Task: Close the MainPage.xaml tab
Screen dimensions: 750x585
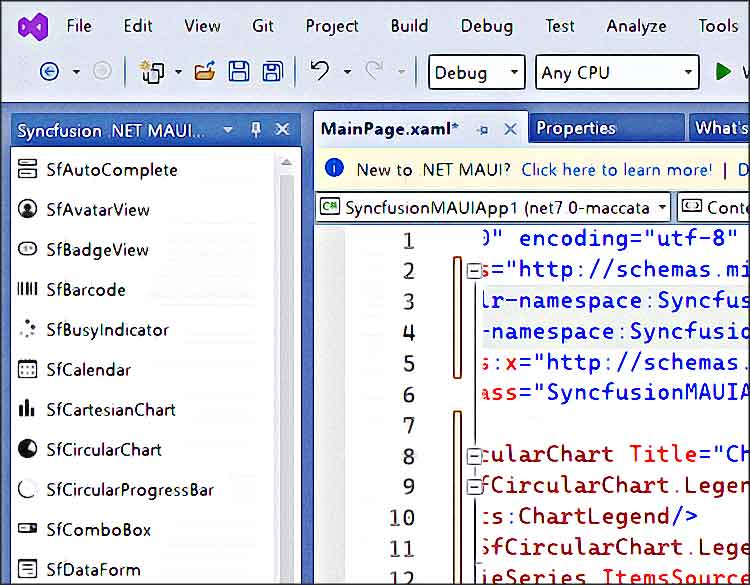Action: pos(510,129)
